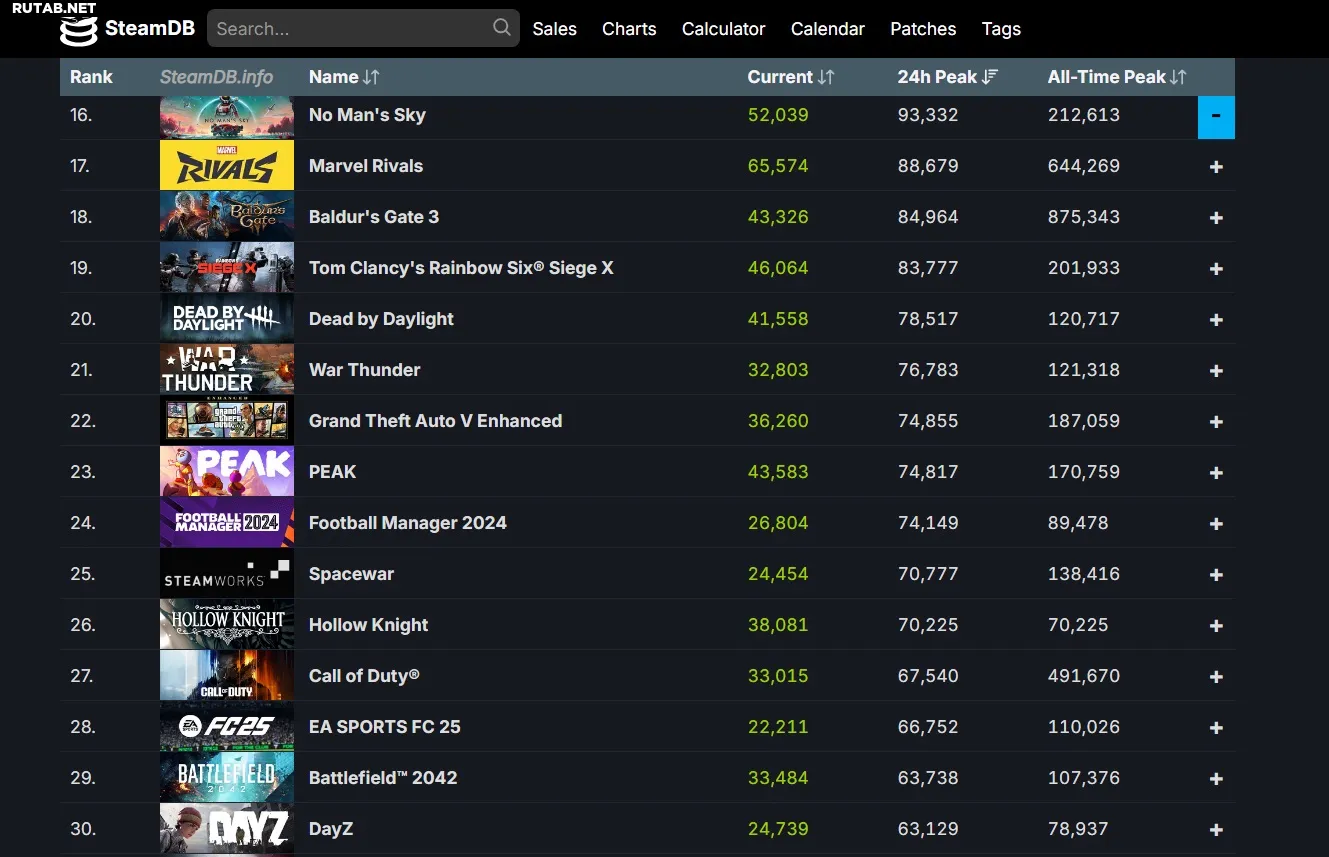Open the Charts menu item
Viewport: 1329px width, 857px height.
tap(629, 29)
